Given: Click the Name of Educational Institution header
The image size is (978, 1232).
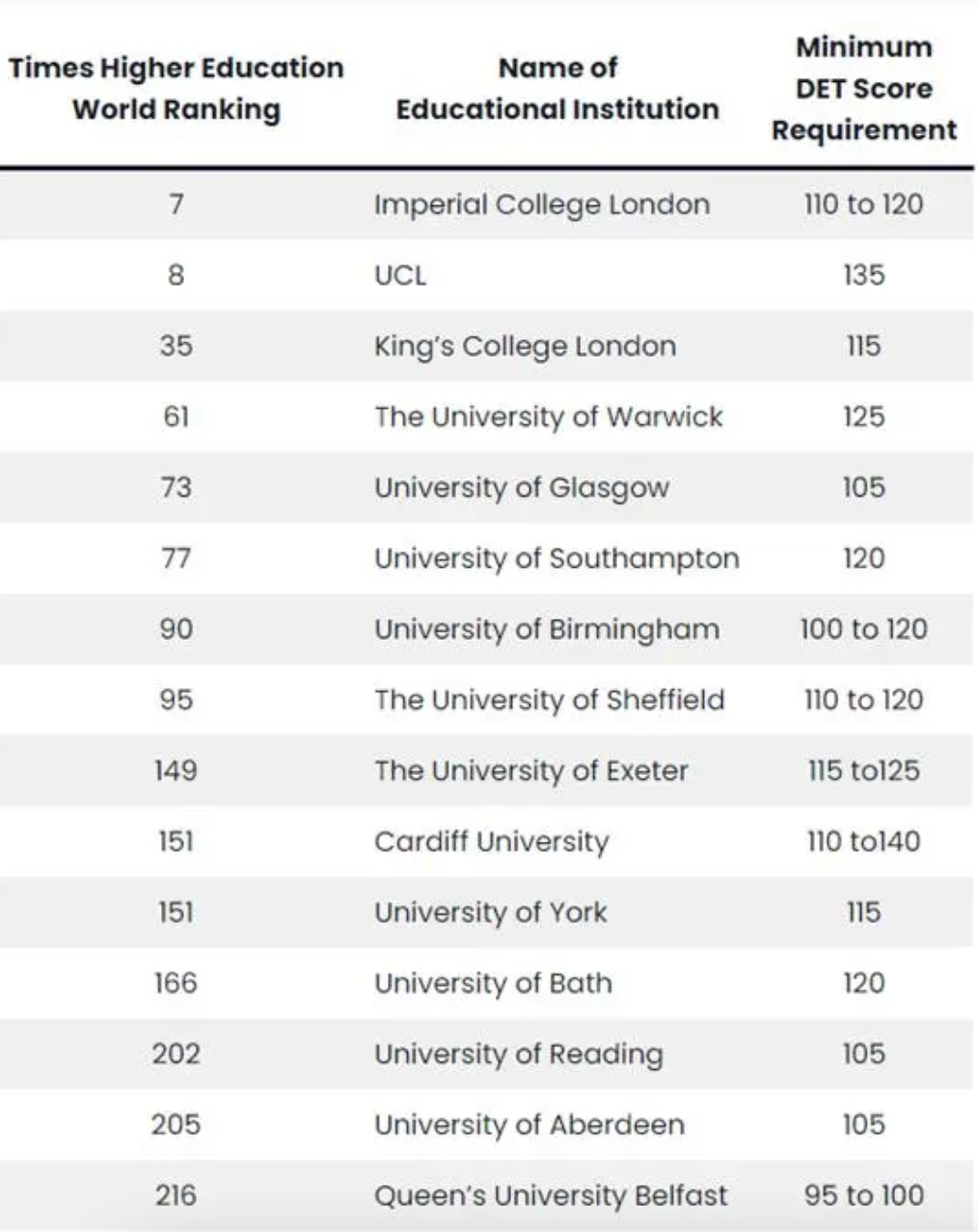Looking at the screenshot, I should (x=557, y=89).
